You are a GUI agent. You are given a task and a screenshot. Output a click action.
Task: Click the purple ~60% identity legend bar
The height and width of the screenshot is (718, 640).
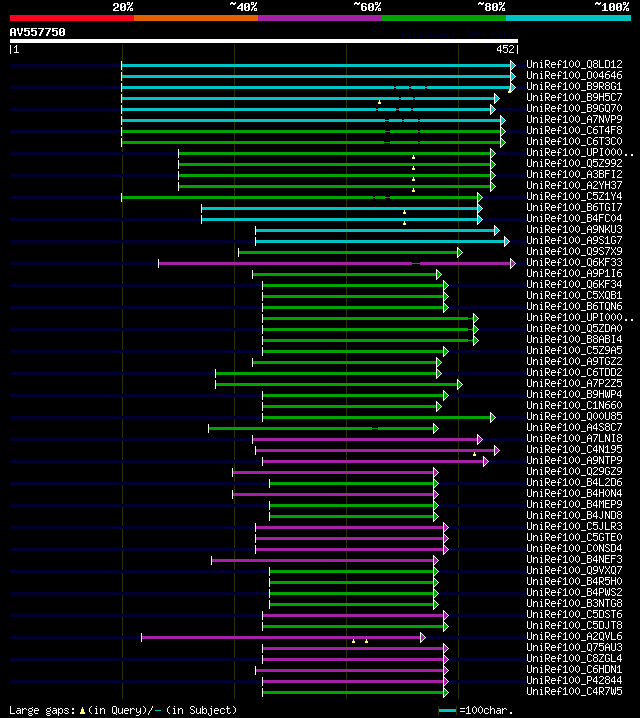(320, 18)
